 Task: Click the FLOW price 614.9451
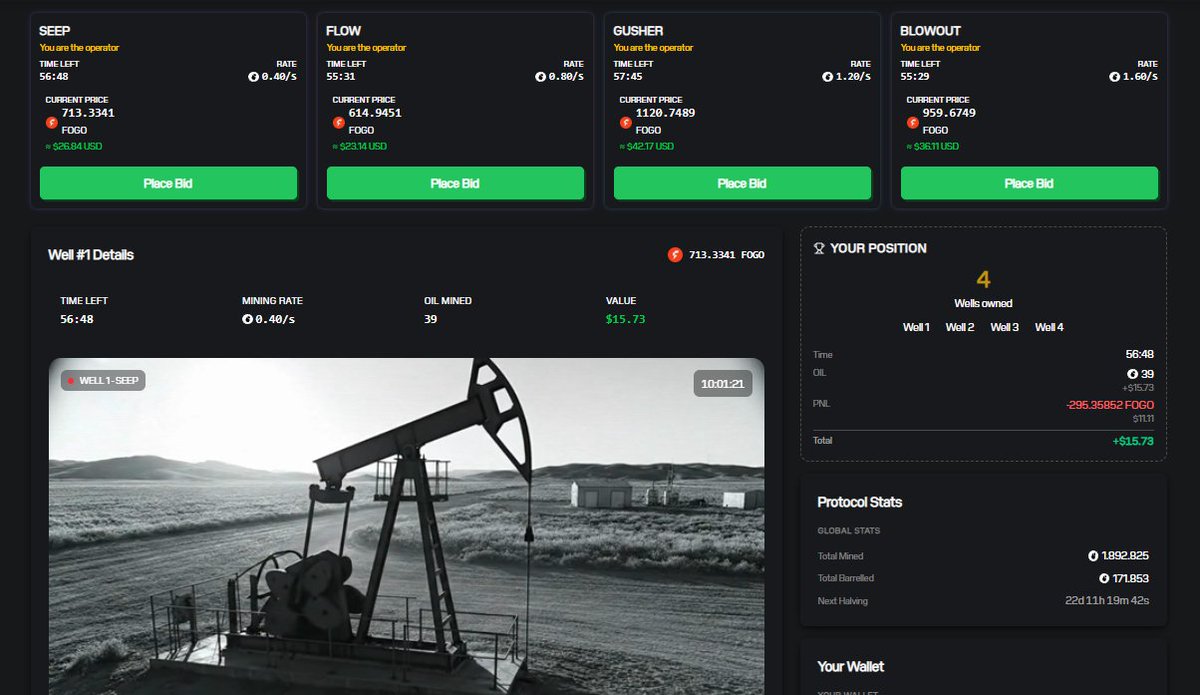pos(375,113)
